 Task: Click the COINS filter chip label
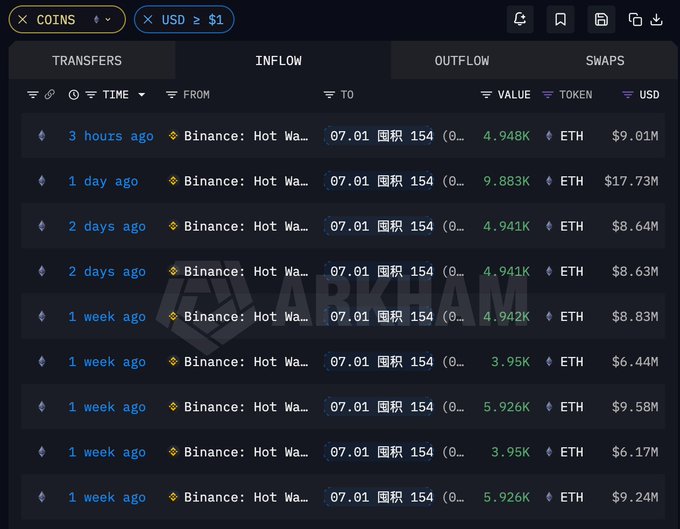pos(56,20)
